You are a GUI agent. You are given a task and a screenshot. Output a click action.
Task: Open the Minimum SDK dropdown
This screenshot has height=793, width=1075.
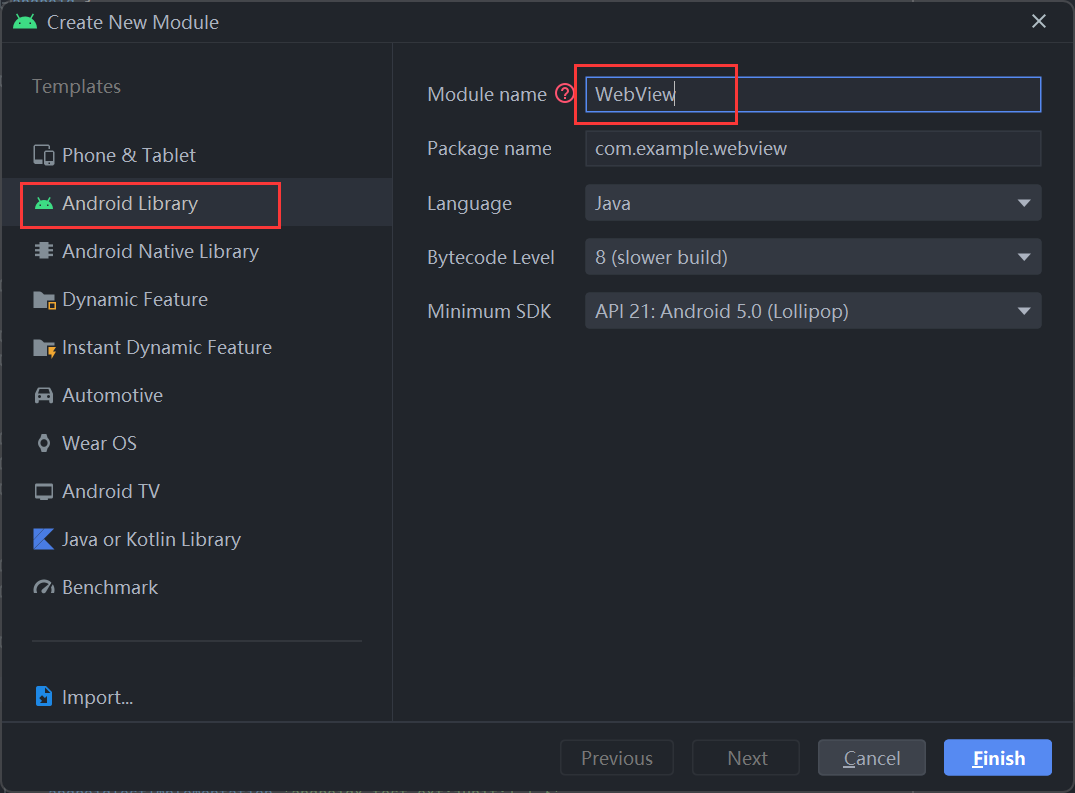point(1023,311)
